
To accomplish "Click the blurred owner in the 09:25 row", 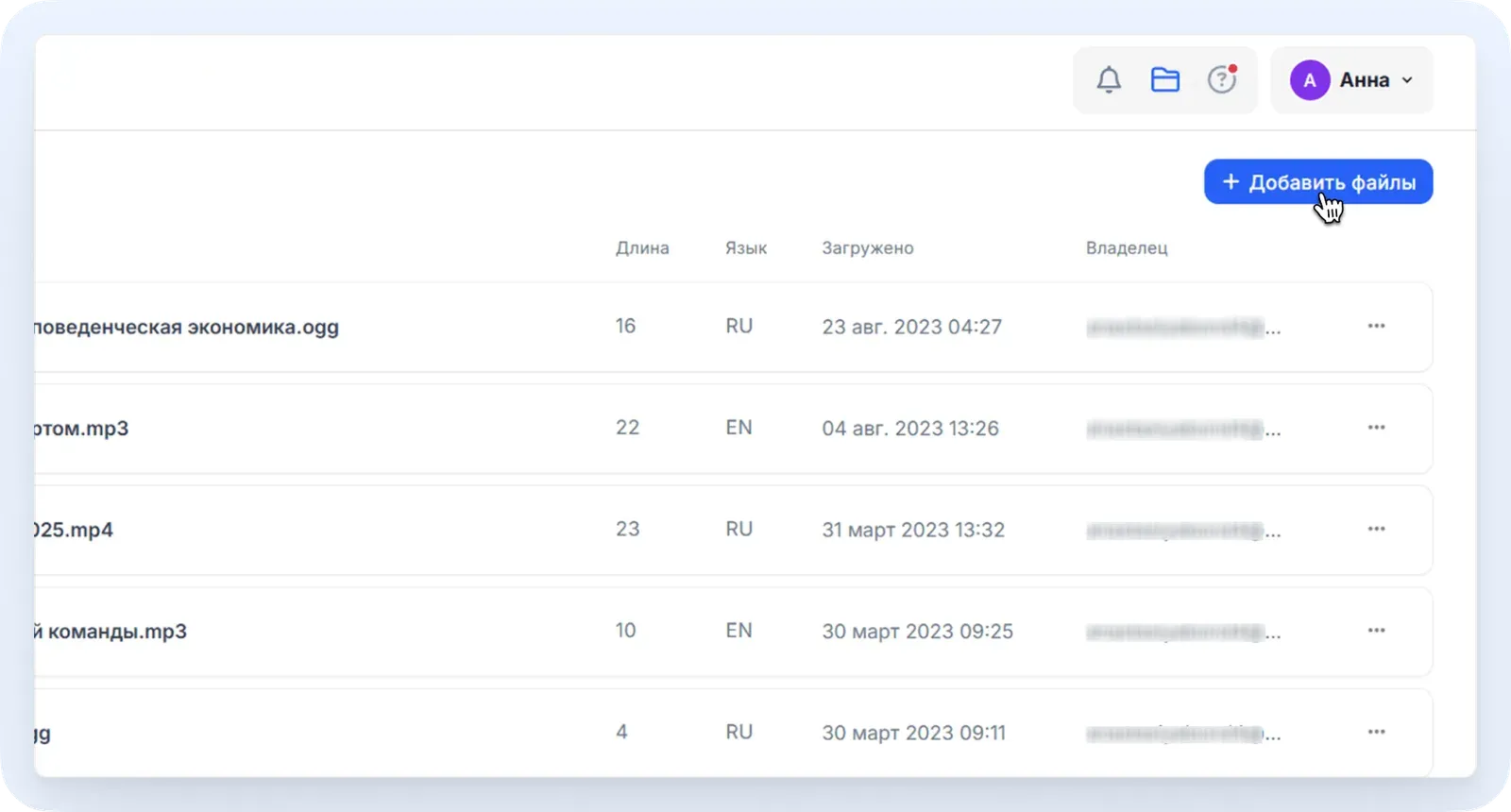I will 1183,633.
